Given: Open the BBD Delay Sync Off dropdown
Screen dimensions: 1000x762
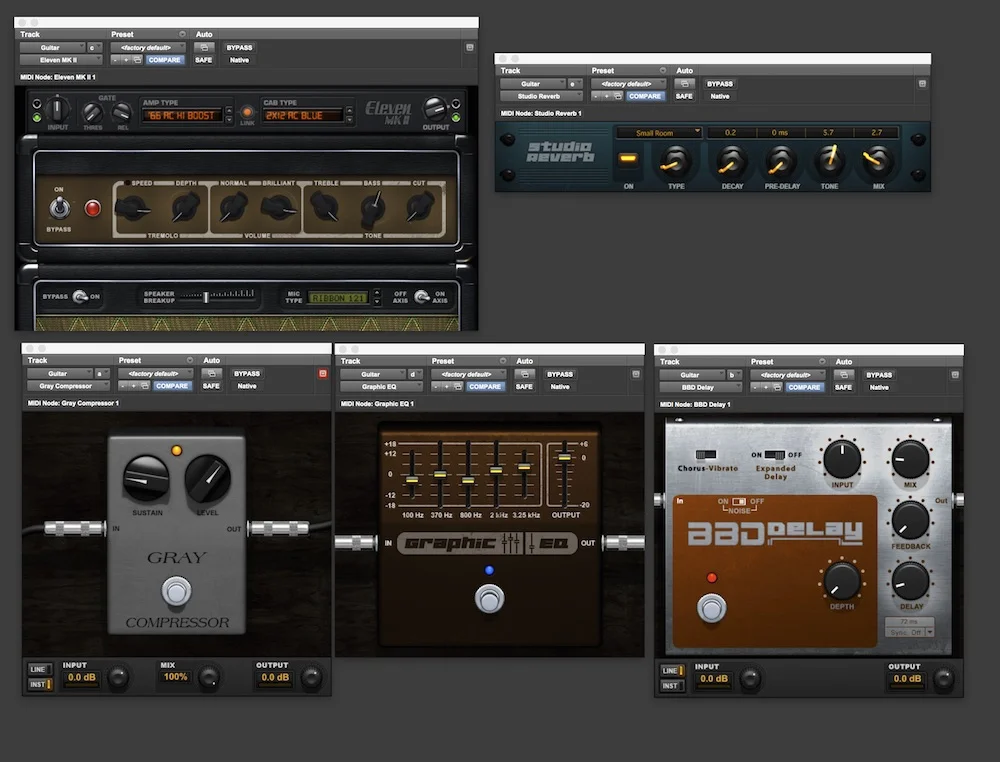Looking at the screenshot, I should coord(909,632).
